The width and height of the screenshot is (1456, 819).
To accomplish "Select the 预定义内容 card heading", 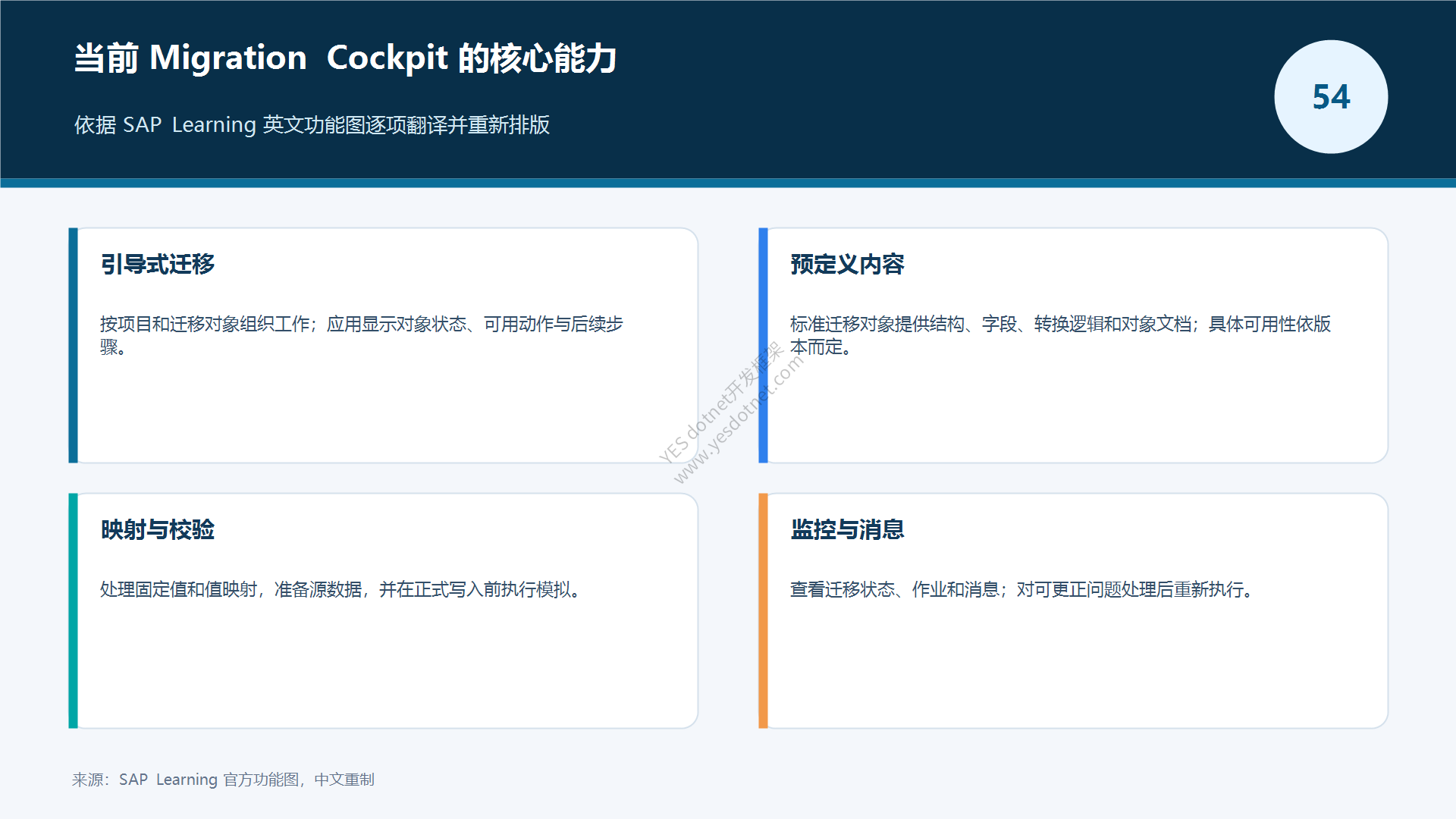I will (847, 264).
